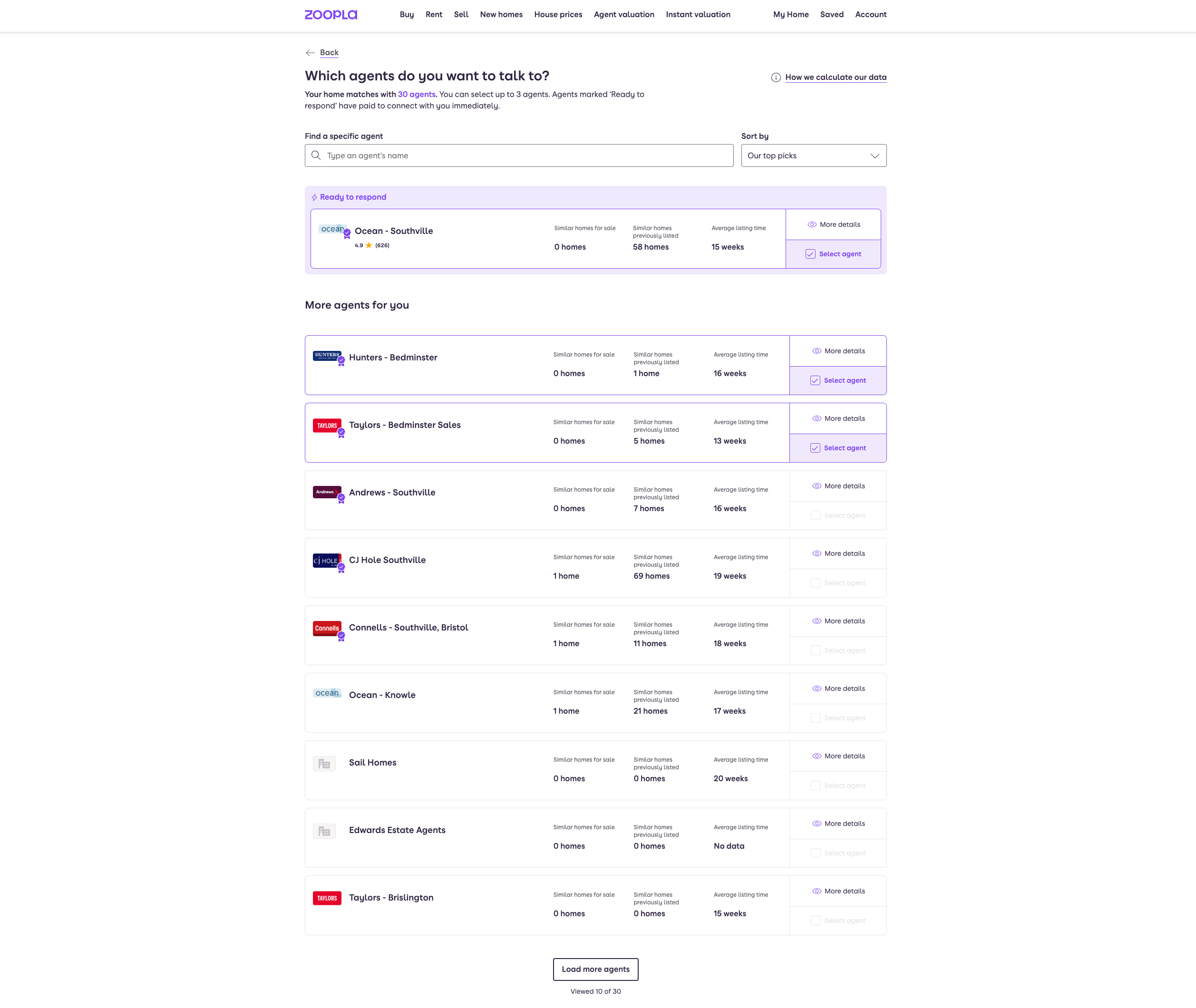1196x1008 pixels.
Task: Deselect the Ocean - Southville agent checkbox
Action: point(810,254)
